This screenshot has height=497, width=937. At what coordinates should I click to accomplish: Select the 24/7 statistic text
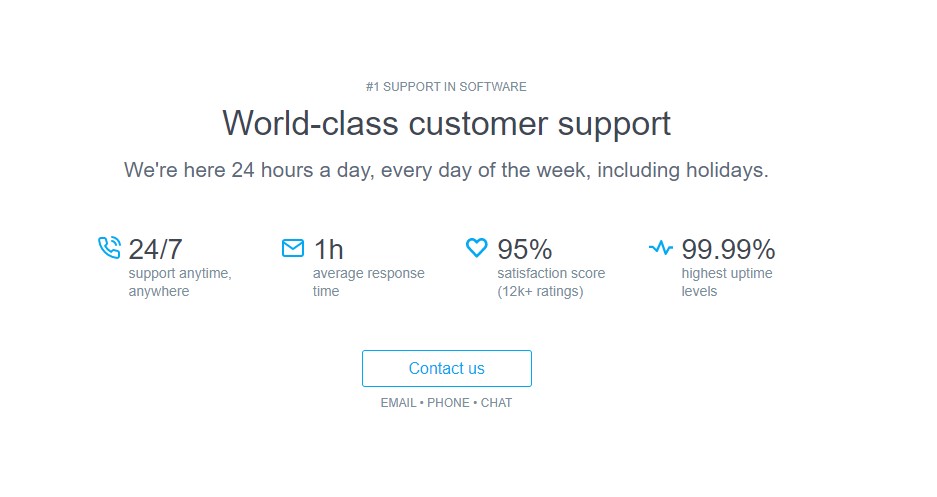click(x=155, y=250)
